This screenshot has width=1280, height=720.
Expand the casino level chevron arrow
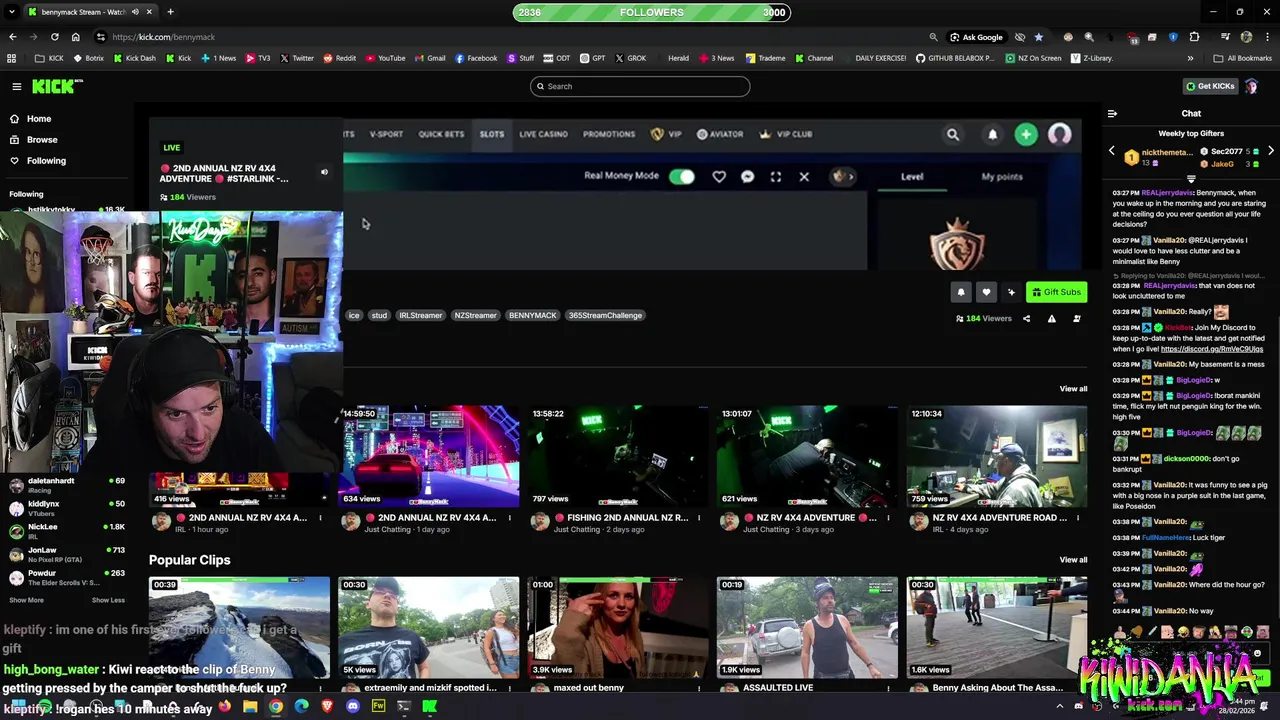850,177
